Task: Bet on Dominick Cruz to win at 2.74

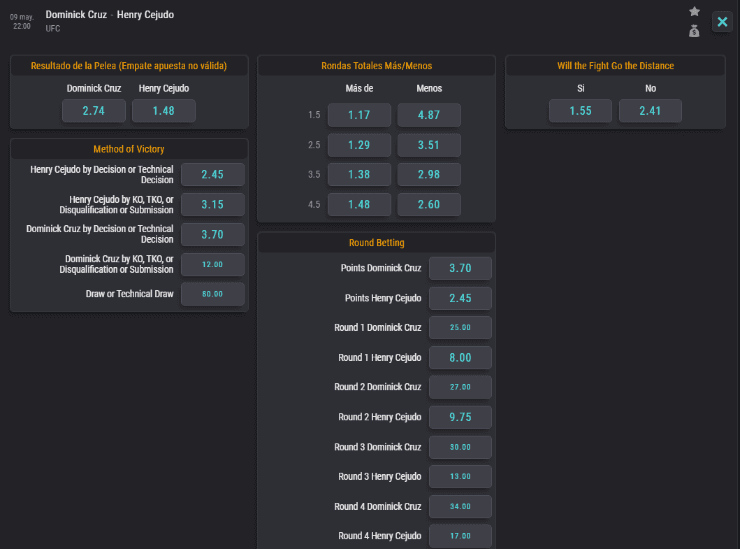Action: click(94, 110)
